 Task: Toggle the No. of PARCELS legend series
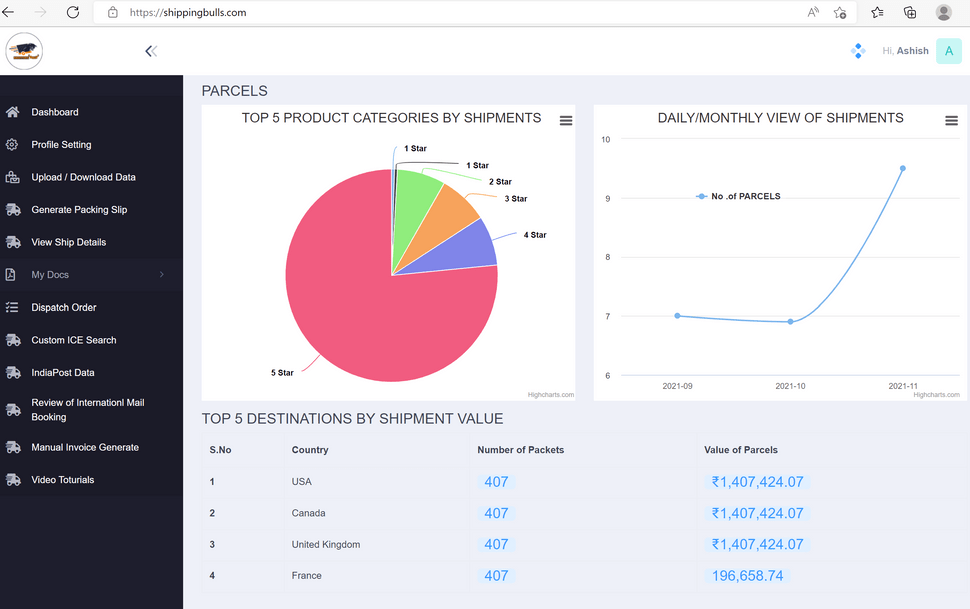[739, 197]
